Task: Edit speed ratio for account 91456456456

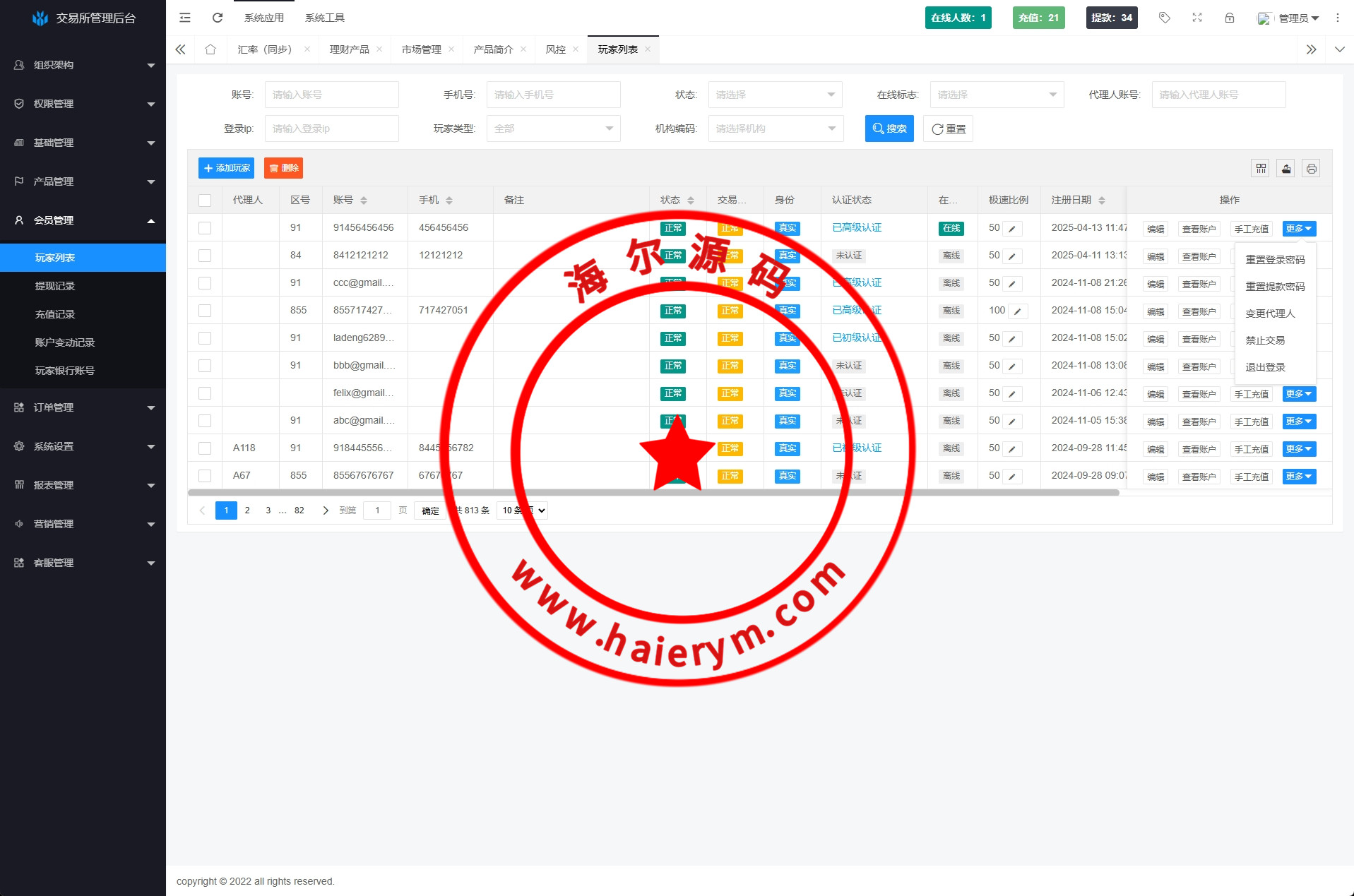Action: [x=1012, y=229]
